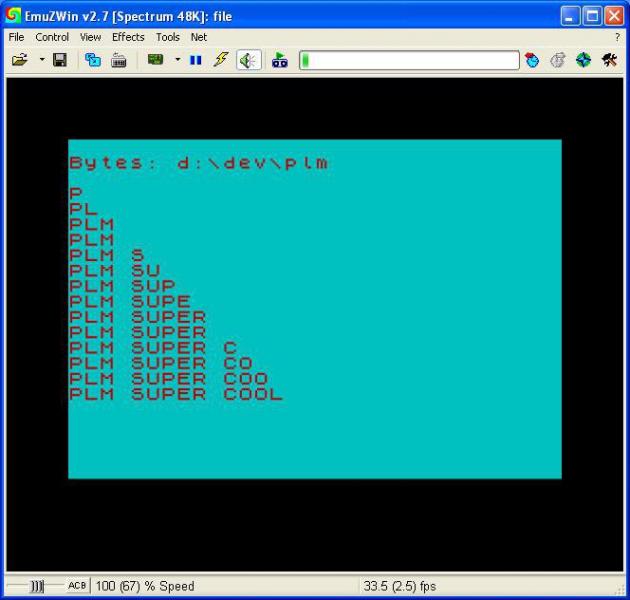Expand the dropdown arrow beside the open icon

pyautogui.click(x=41, y=60)
